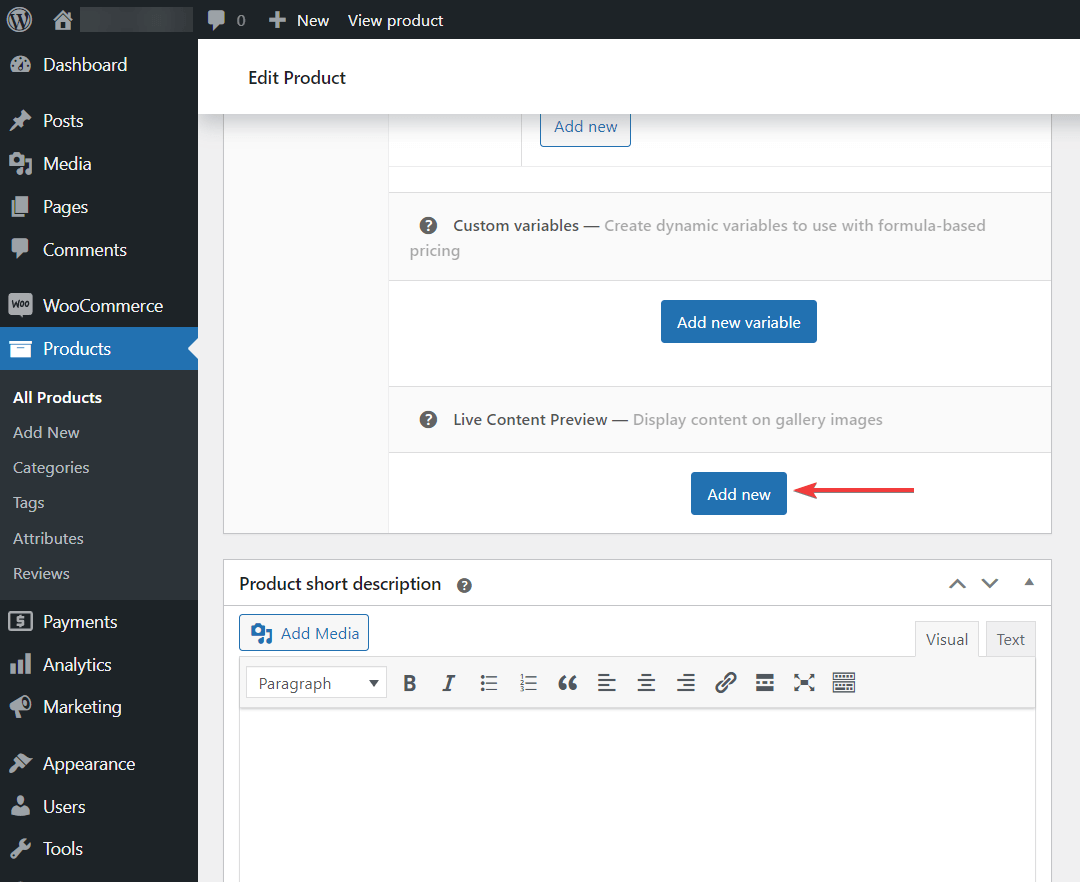The width and height of the screenshot is (1080, 882).
Task: Click the outlined Add new button
Action: 585,127
